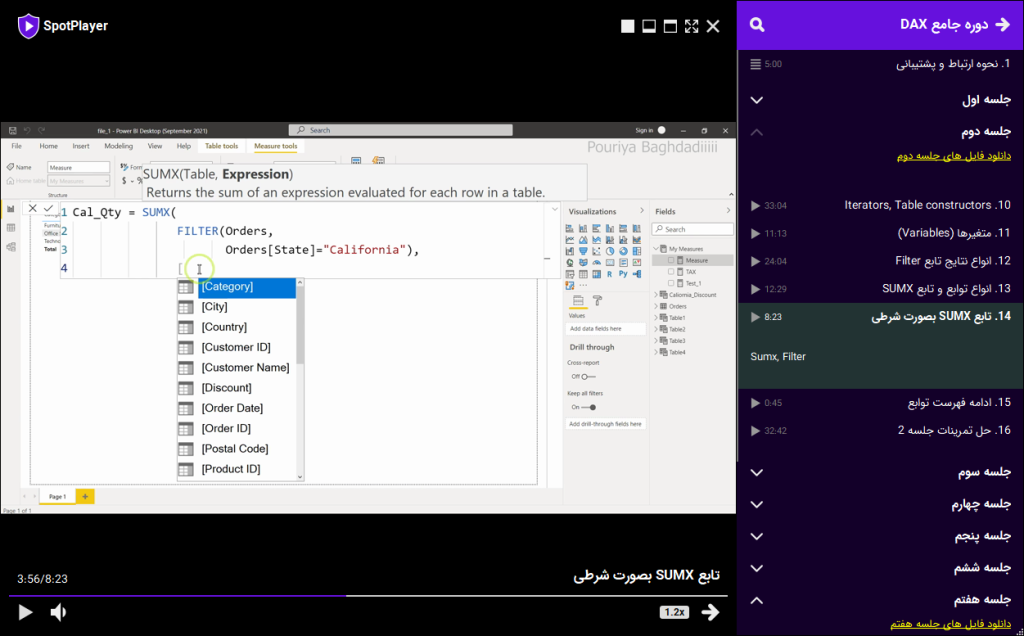Enter fullscreen with the expand arrows icon
This screenshot has width=1024, height=636.
[692, 26]
